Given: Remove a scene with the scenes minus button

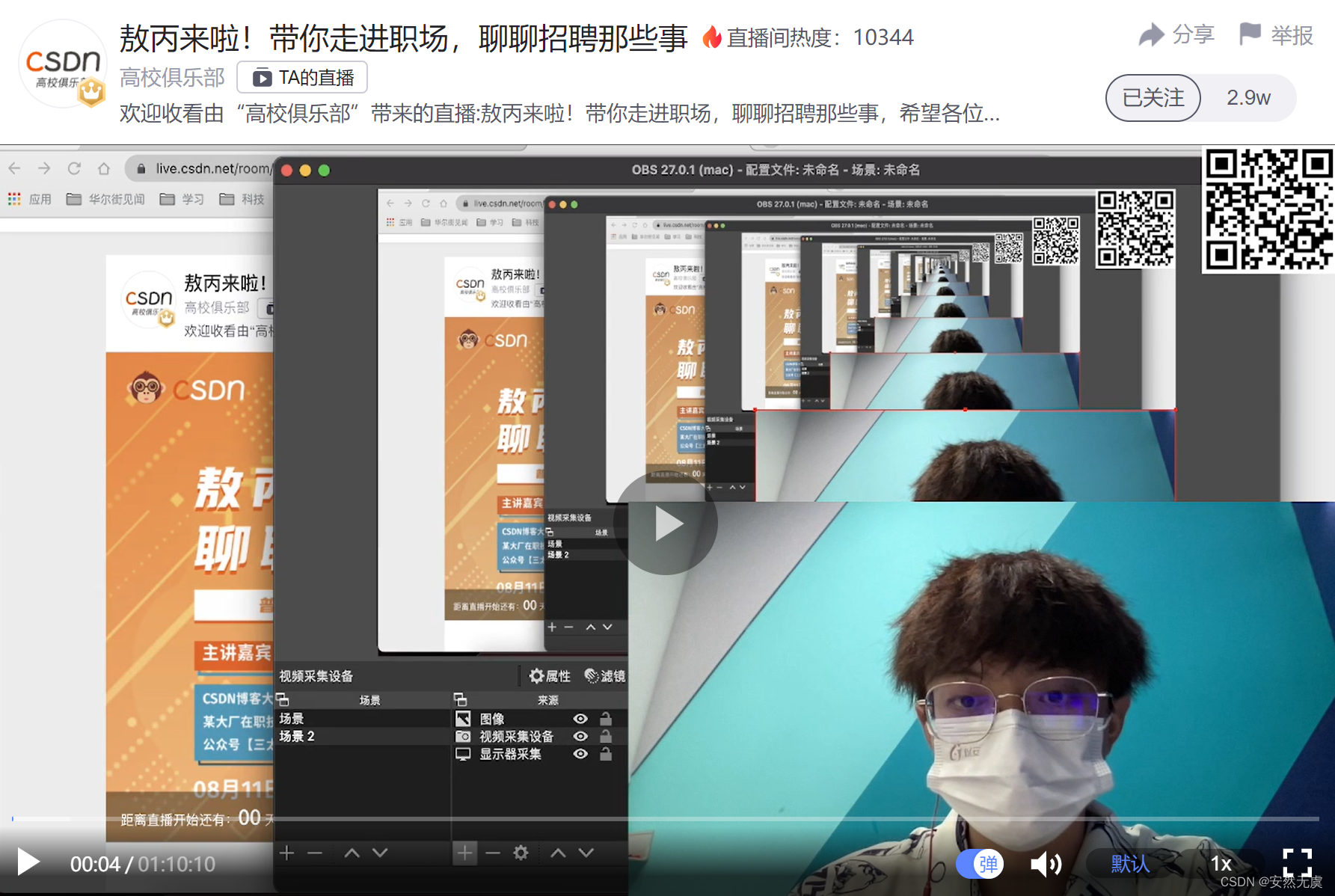Looking at the screenshot, I should click(x=314, y=853).
